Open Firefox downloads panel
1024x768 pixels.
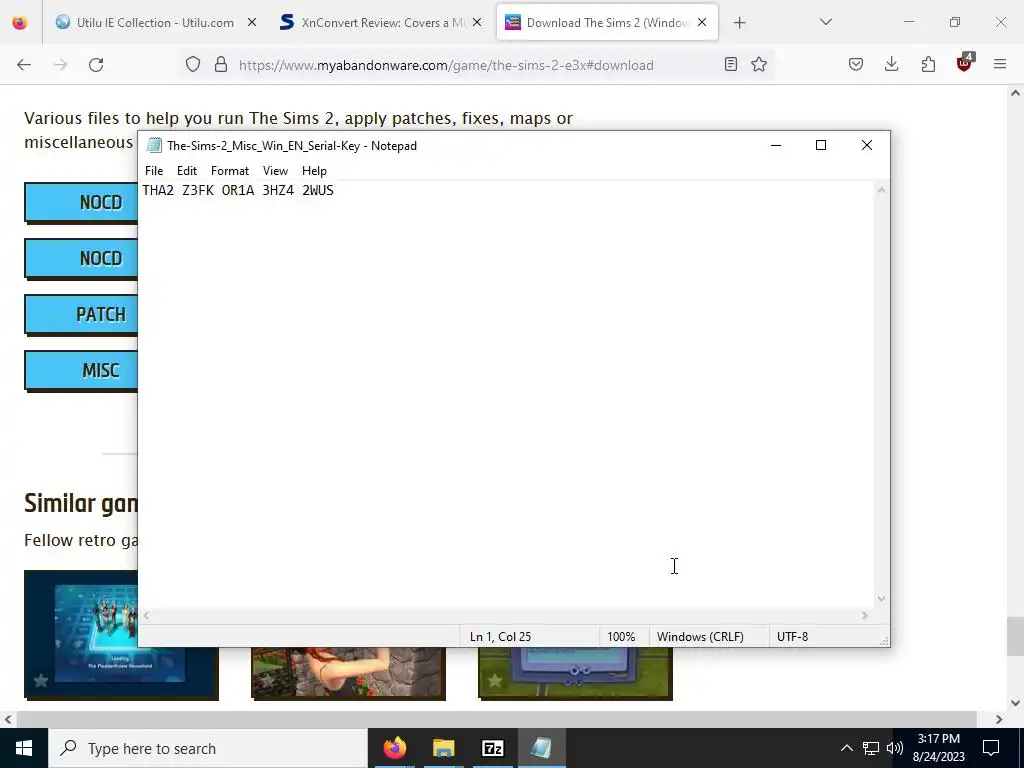[891, 64]
